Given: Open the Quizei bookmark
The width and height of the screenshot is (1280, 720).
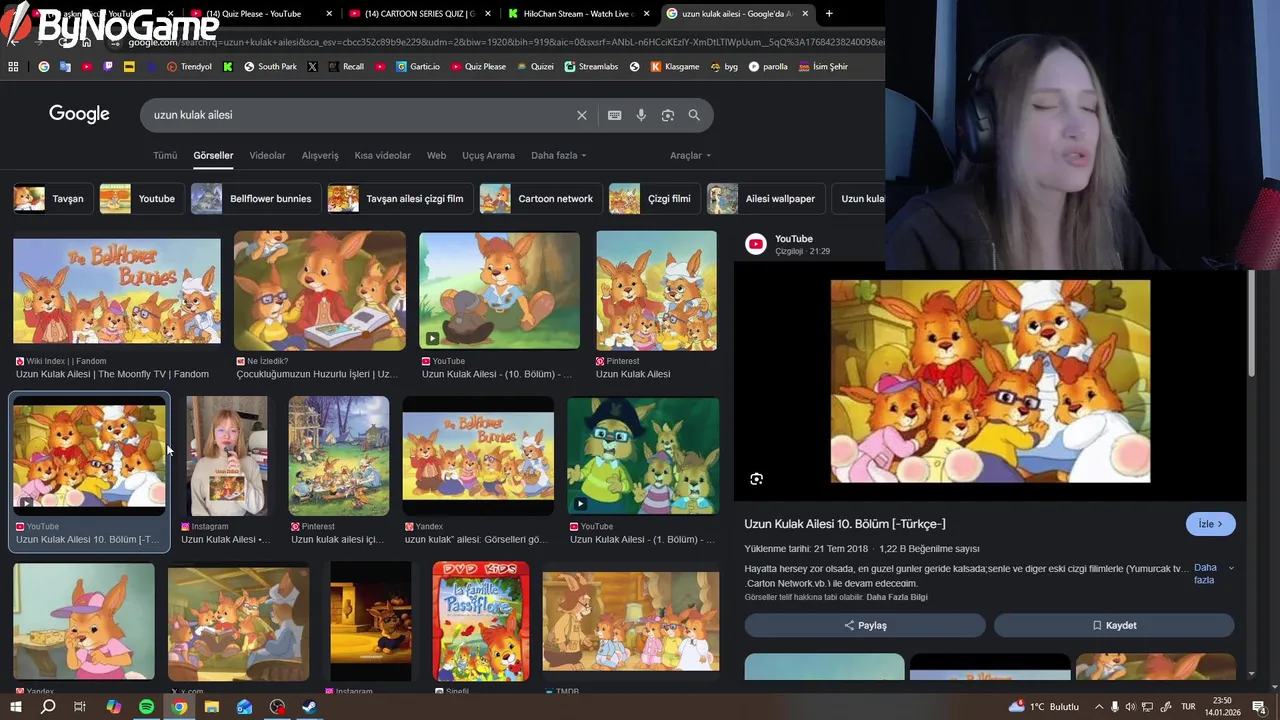Looking at the screenshot, I should pyautogui.click(x=535, y=67).
